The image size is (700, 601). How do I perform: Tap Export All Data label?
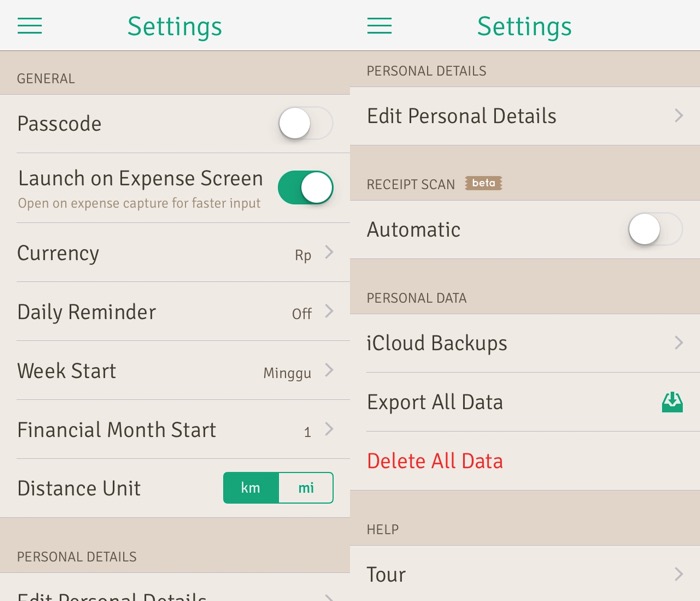point(435,402)
